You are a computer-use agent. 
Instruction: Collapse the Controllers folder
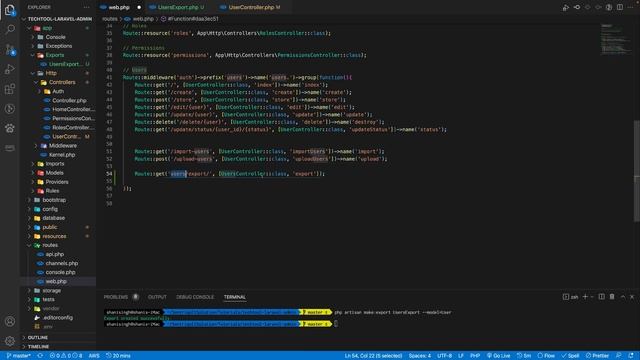[x=59, y=82]
